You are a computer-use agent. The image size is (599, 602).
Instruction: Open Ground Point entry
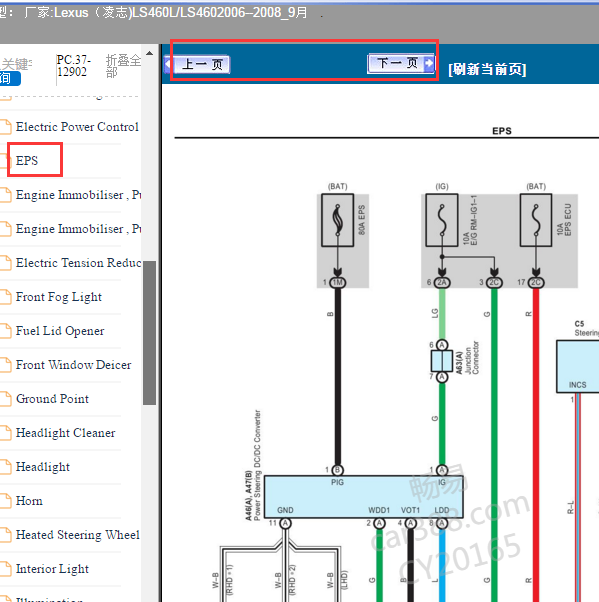click(x=52, y=399)
